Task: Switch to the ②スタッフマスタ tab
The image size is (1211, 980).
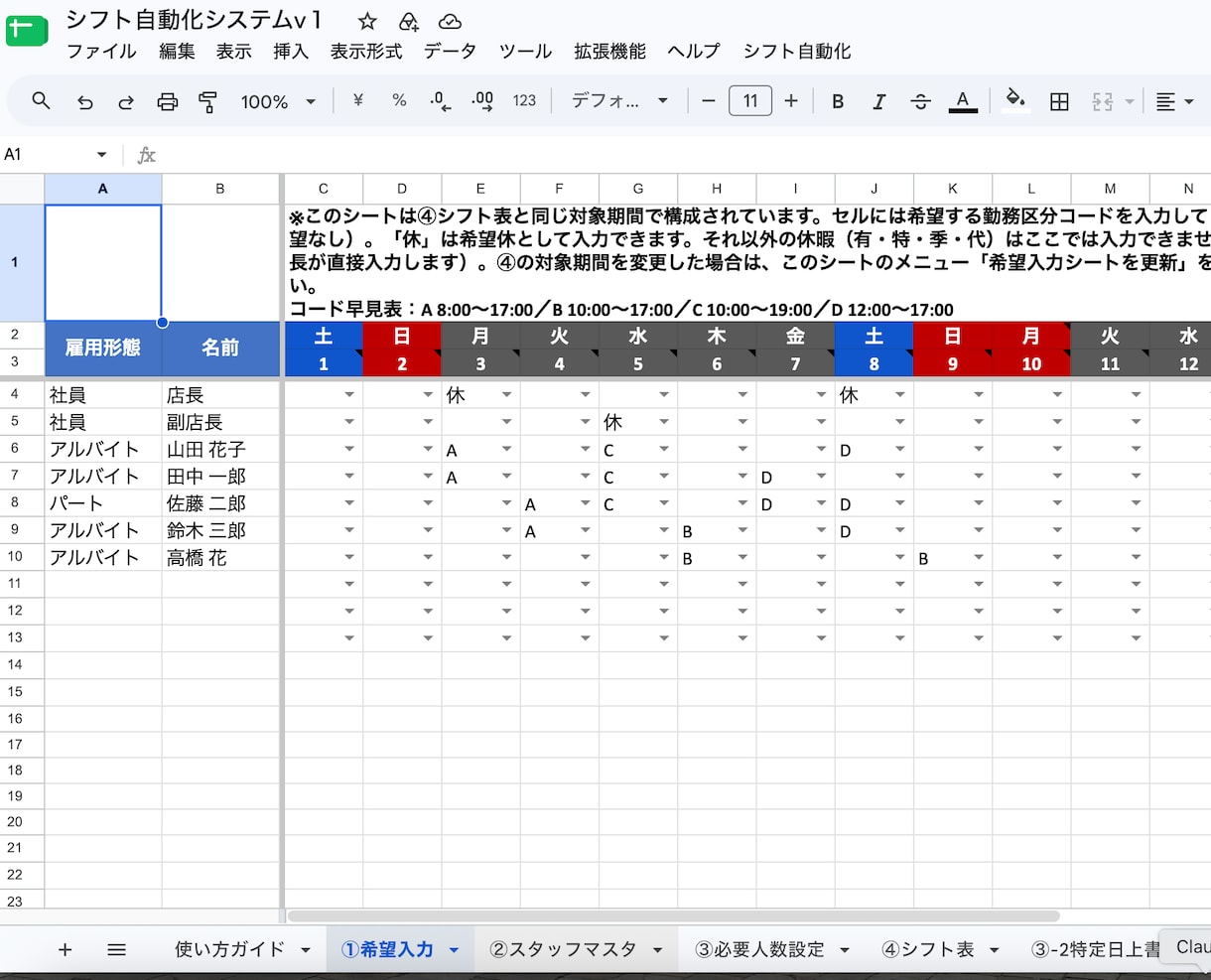Action: tap(563, 949)
